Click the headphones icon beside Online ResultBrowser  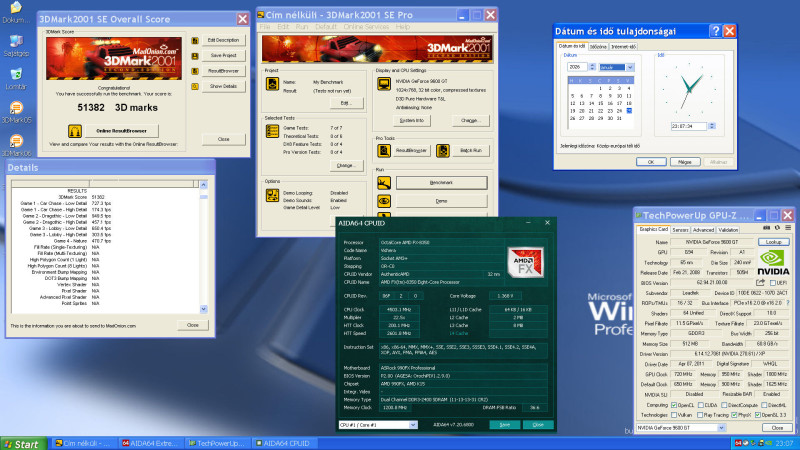click(74, 131)
